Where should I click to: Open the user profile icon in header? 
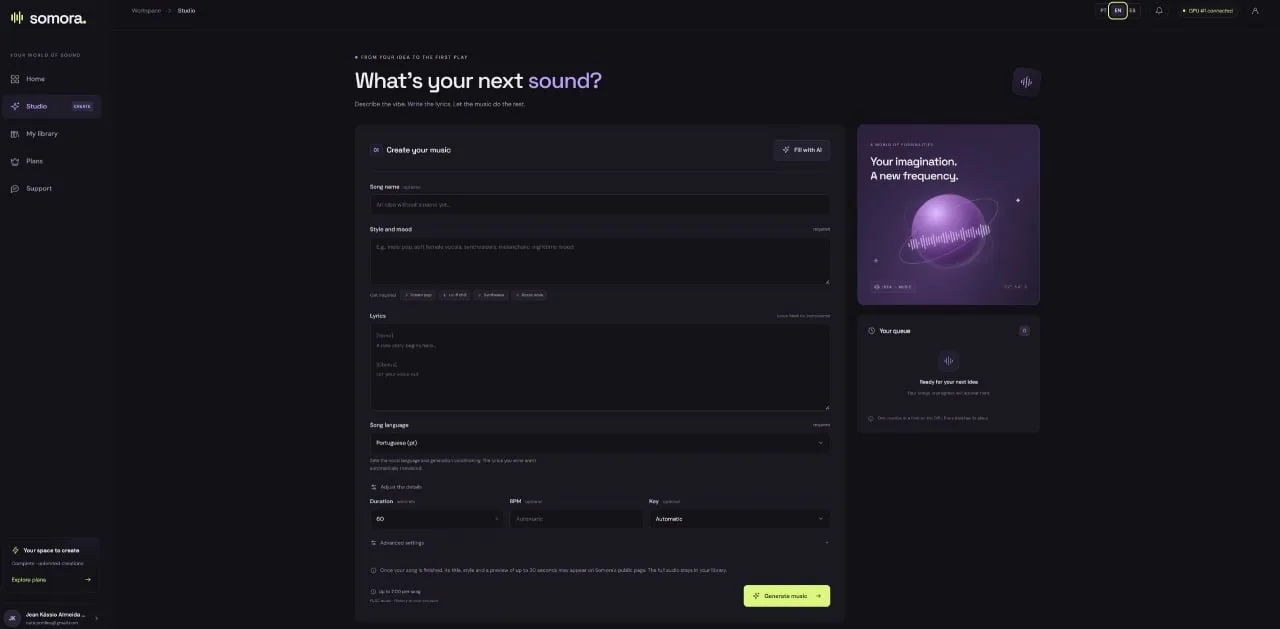[x=1255, y=11]
